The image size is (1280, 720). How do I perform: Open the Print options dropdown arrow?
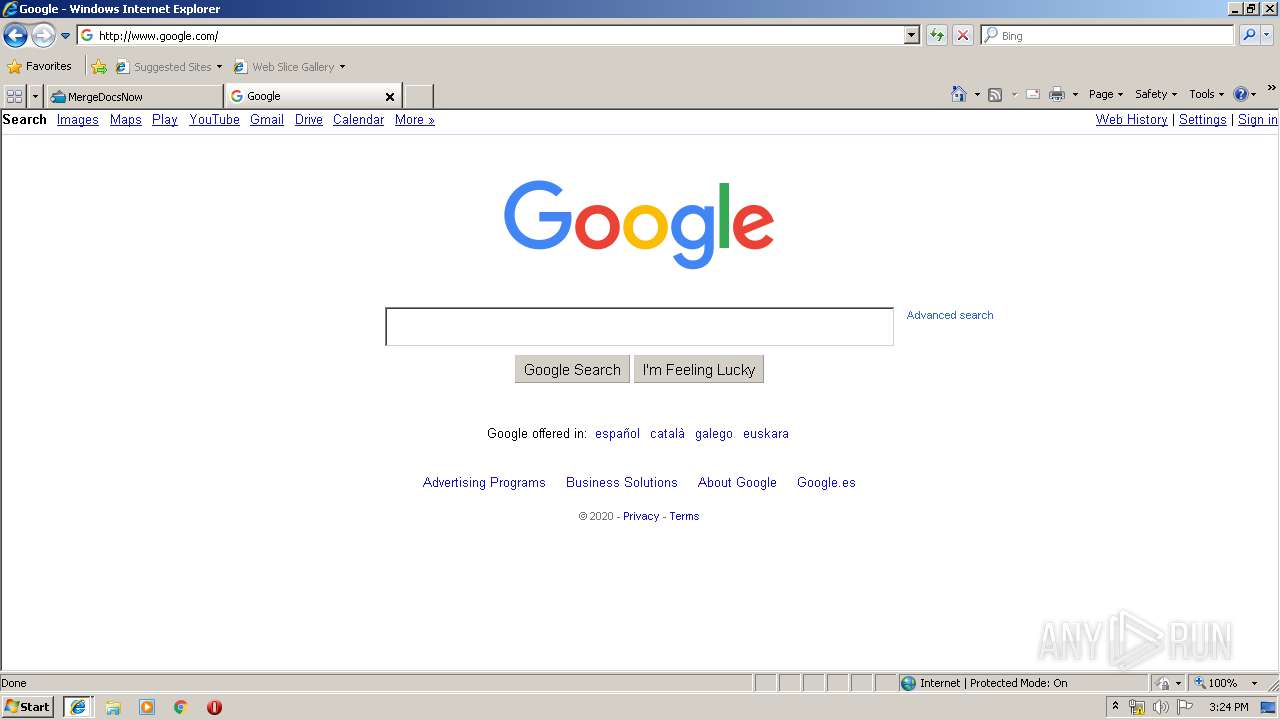[1076, 94]
